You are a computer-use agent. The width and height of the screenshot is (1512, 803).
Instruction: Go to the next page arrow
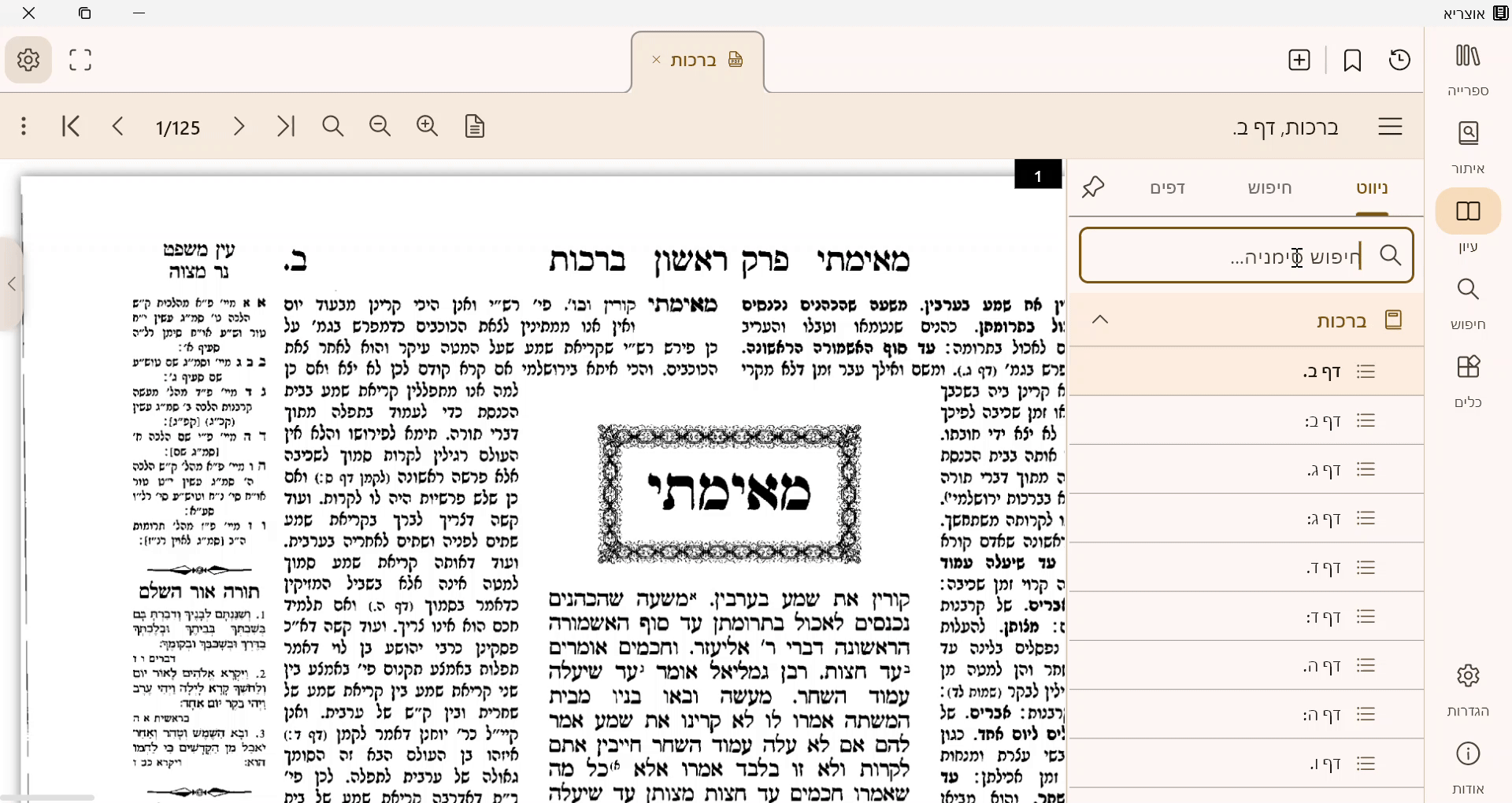[x=239, y=126]
